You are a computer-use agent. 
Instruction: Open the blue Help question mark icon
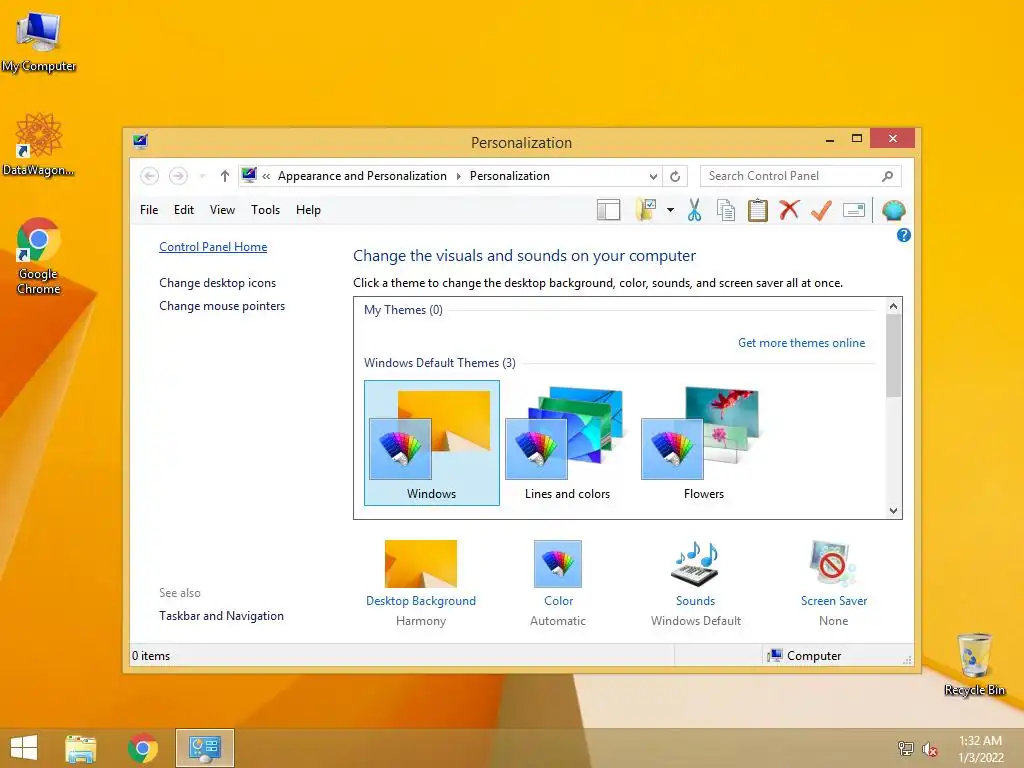coord(903,235)
